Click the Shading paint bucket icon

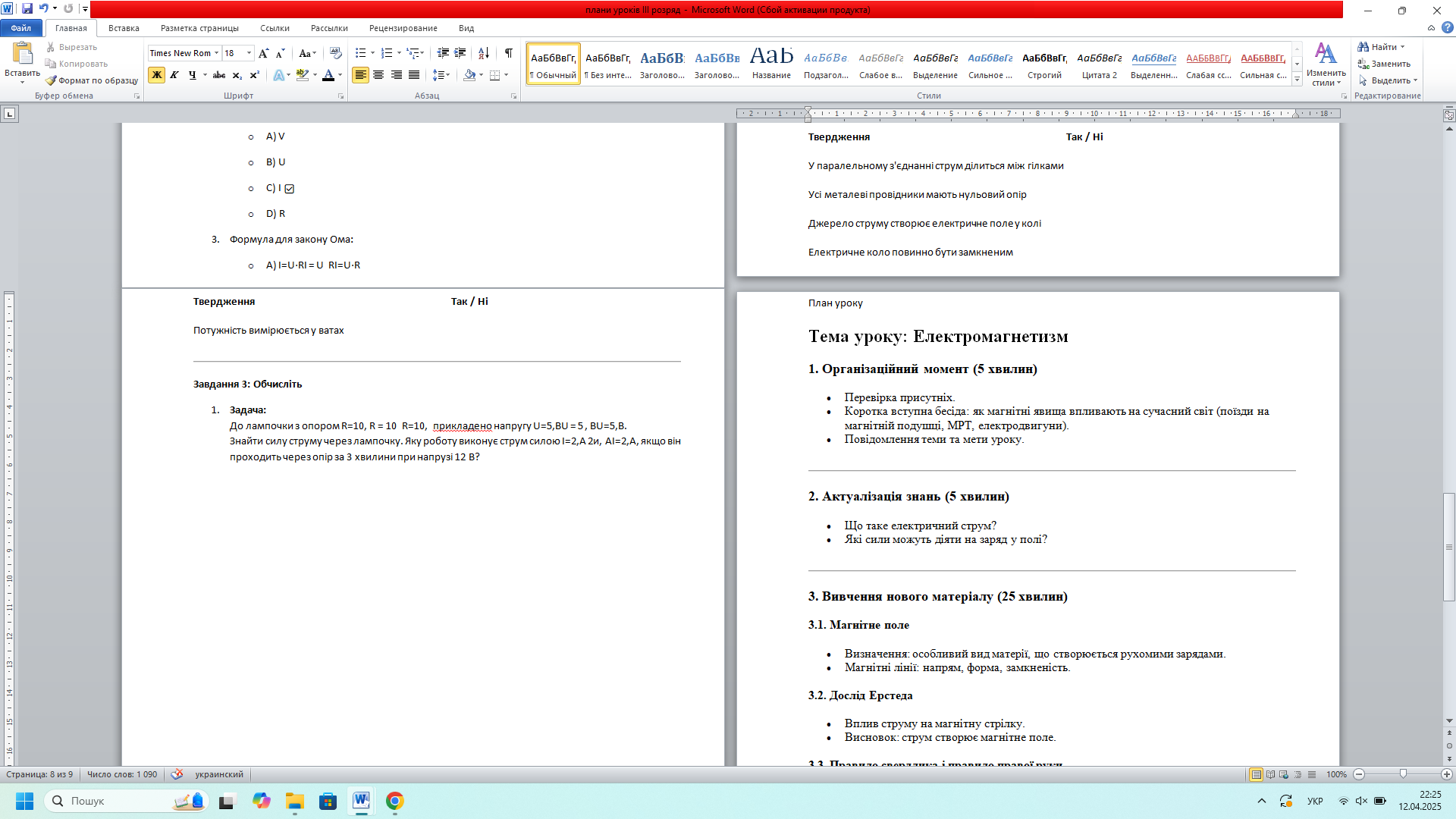point(469,75)
